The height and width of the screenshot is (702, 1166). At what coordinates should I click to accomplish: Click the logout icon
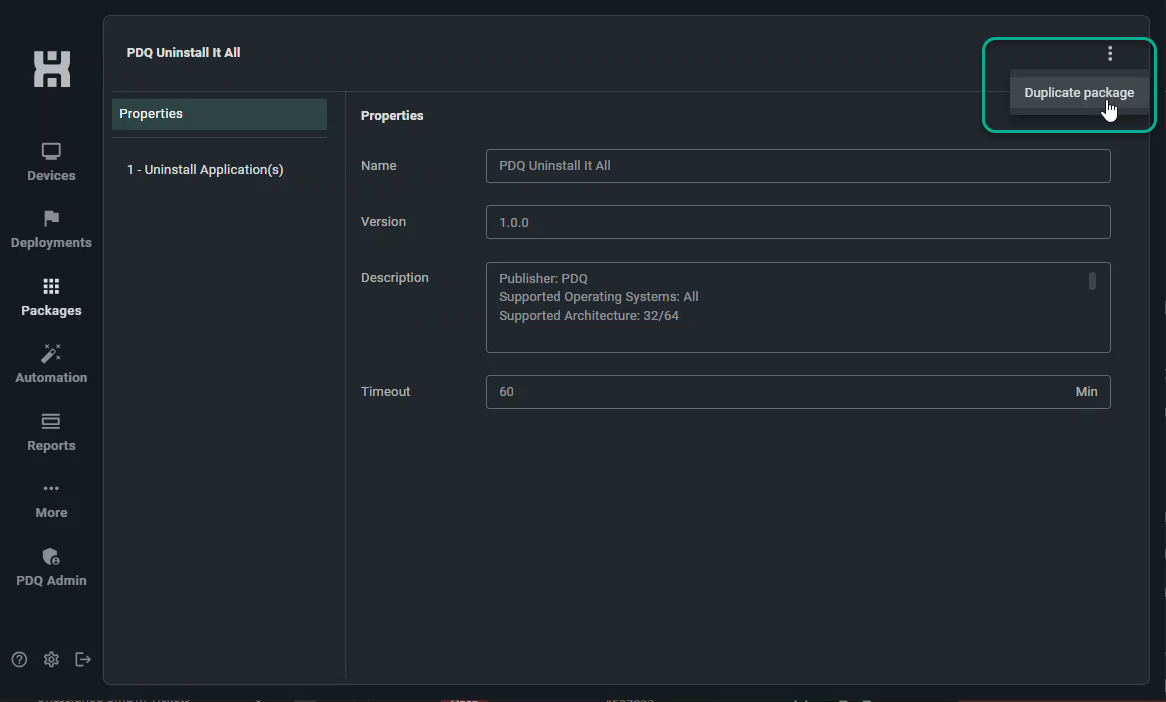pos(82,659)
